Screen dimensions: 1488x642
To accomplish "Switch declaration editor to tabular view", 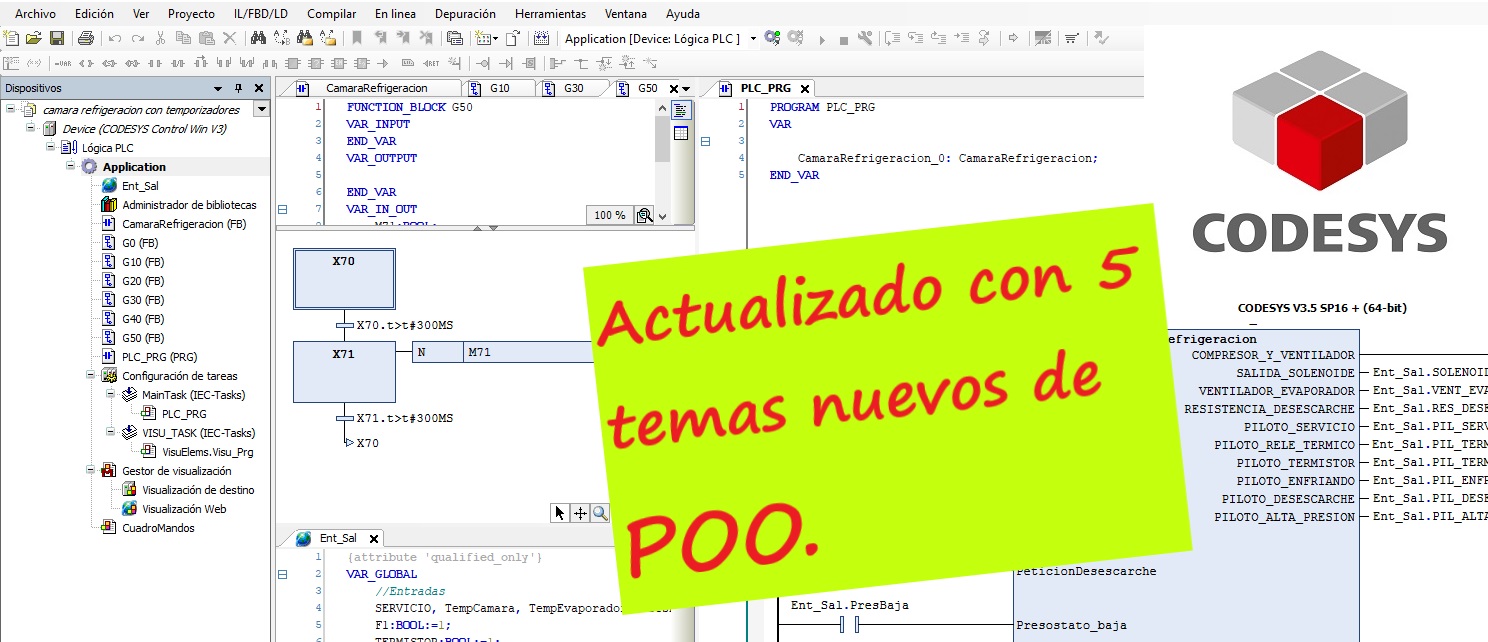I will pos(681,133).
